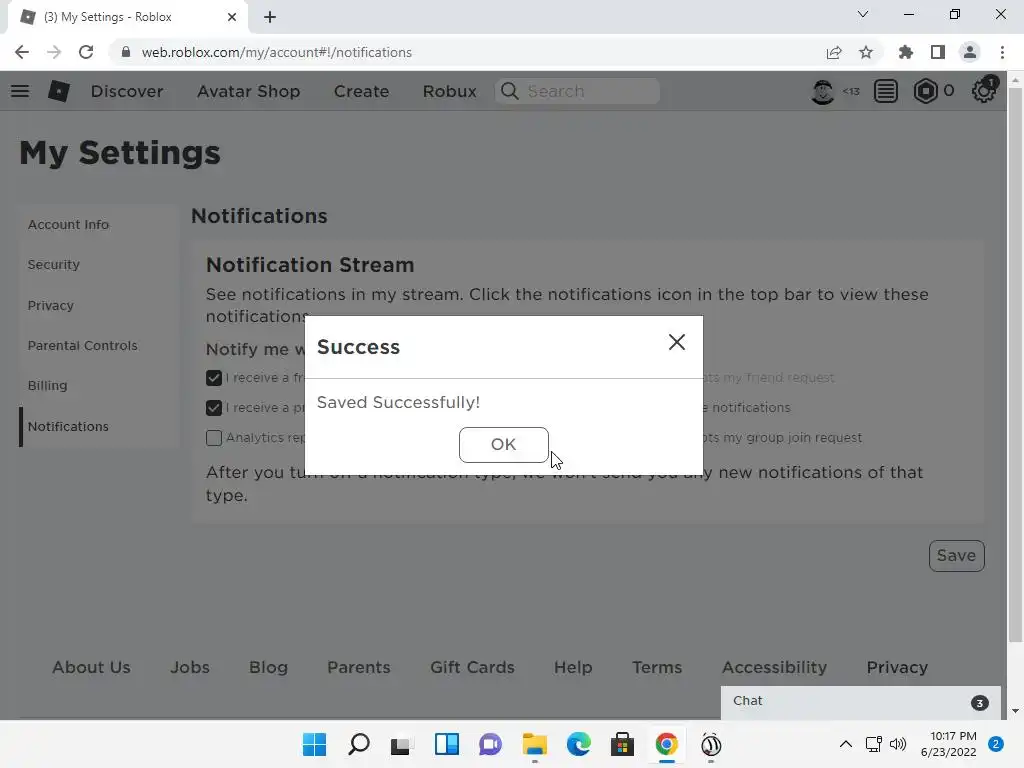Viewport: 1024px width, 768px height.
Task: Open the tab search dropdown arrow
Action: coord(863,14)
